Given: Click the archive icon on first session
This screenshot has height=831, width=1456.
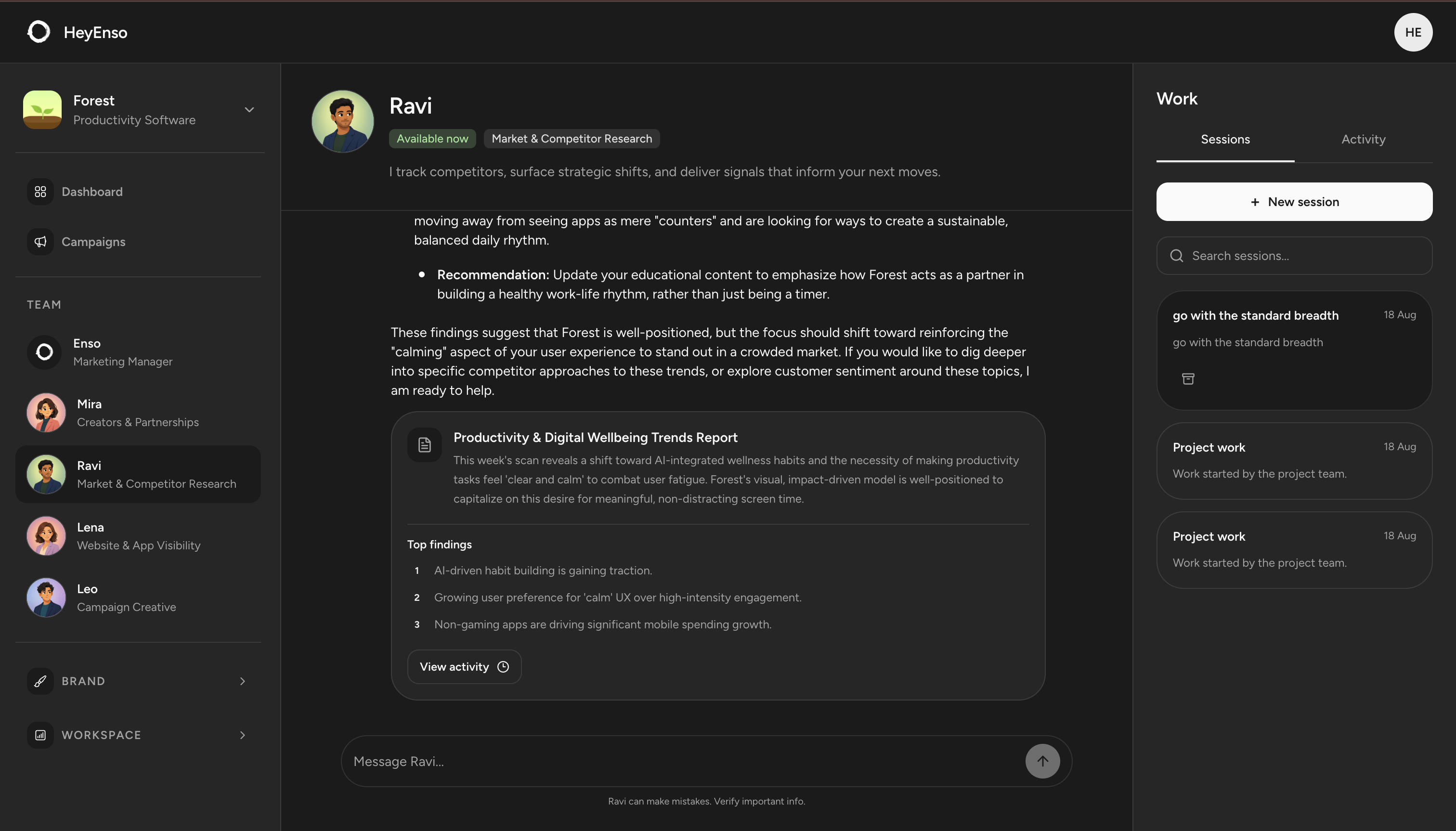Looking at the screenshot, I should 1188,379.
